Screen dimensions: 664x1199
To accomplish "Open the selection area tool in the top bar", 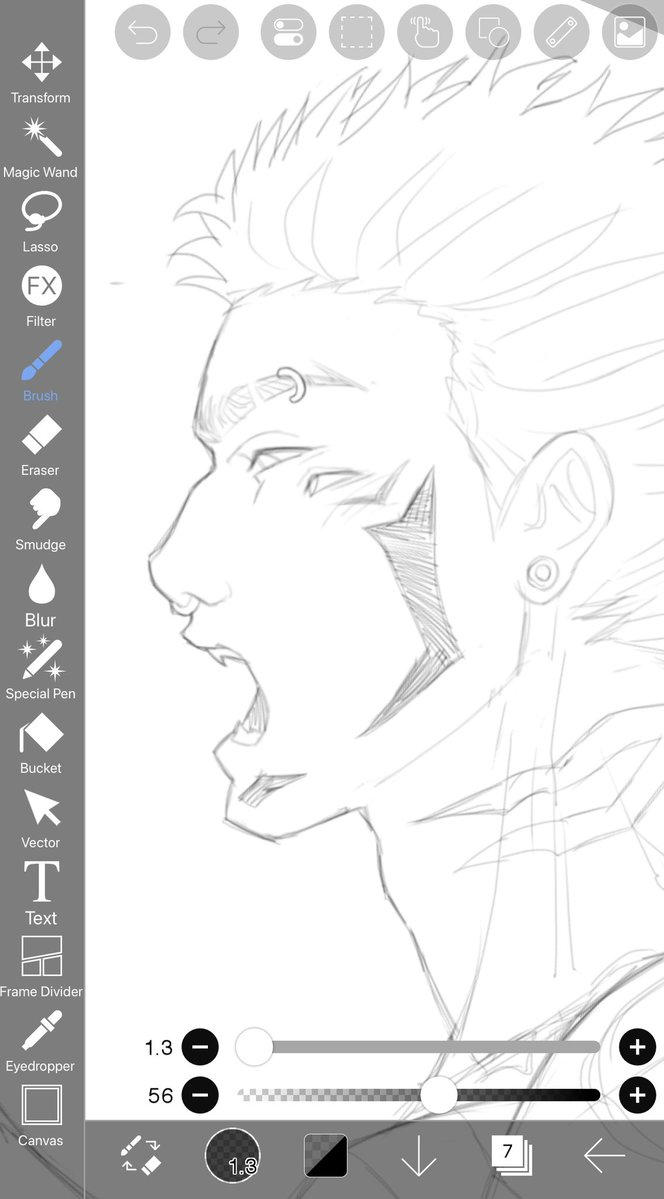I will click(x=356, y=32).
